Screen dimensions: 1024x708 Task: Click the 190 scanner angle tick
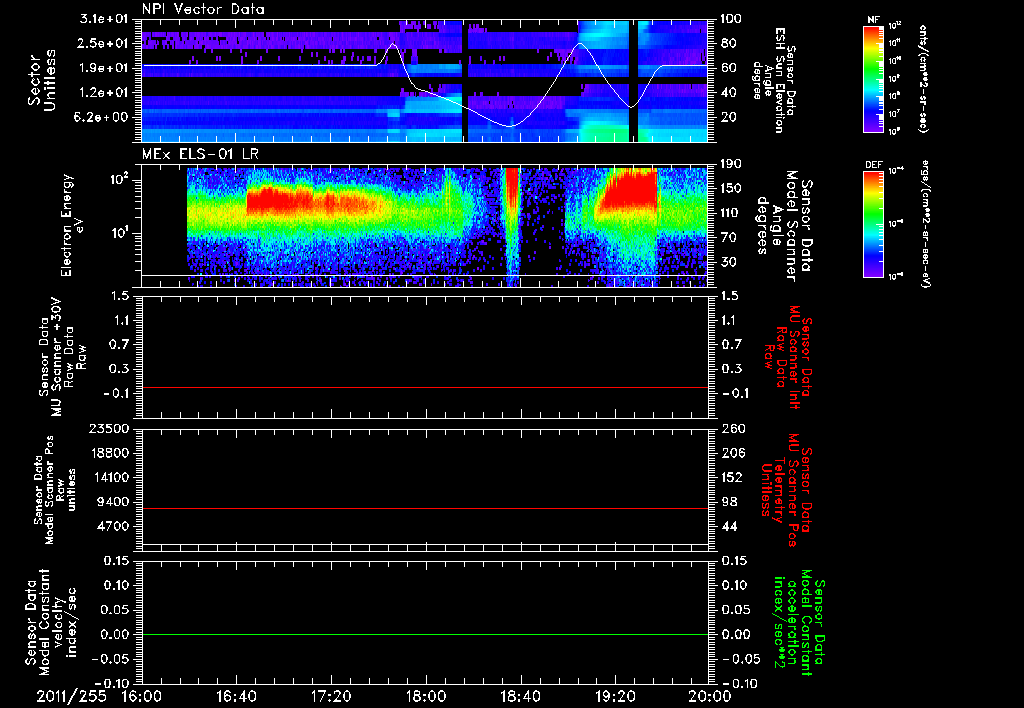click(731, 164)
